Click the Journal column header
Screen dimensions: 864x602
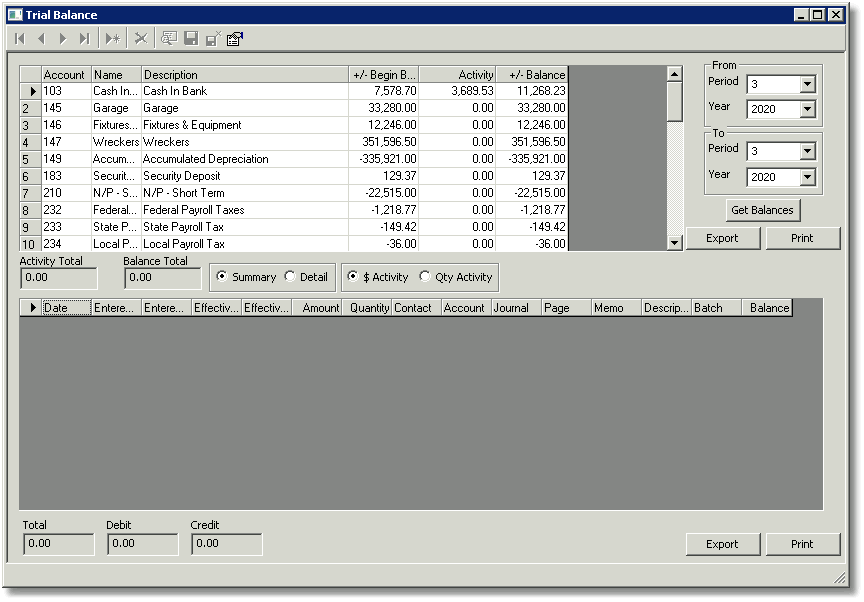pos(516,308)
